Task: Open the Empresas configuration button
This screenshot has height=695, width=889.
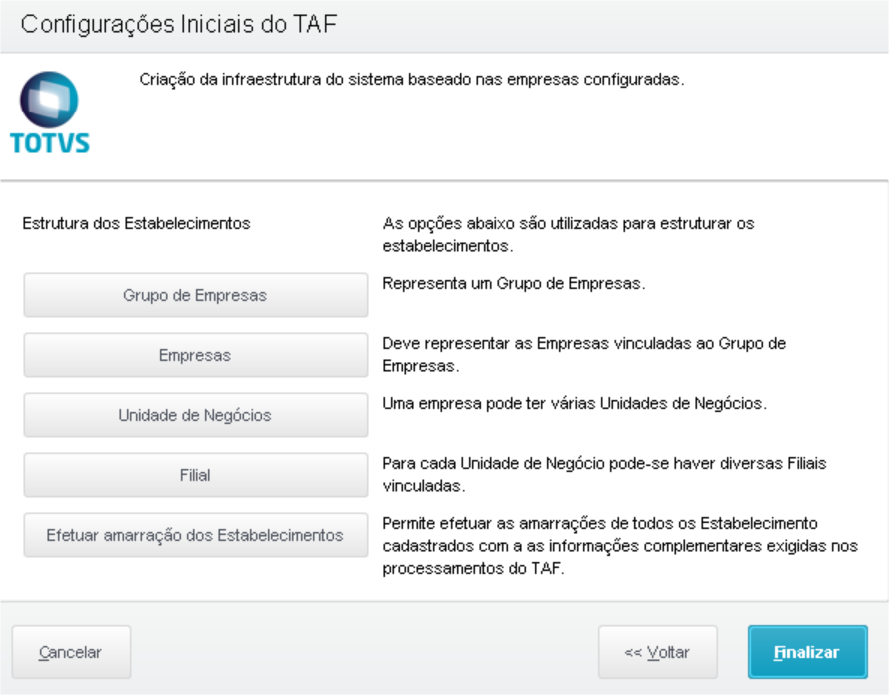Action: tap(196, 355)
